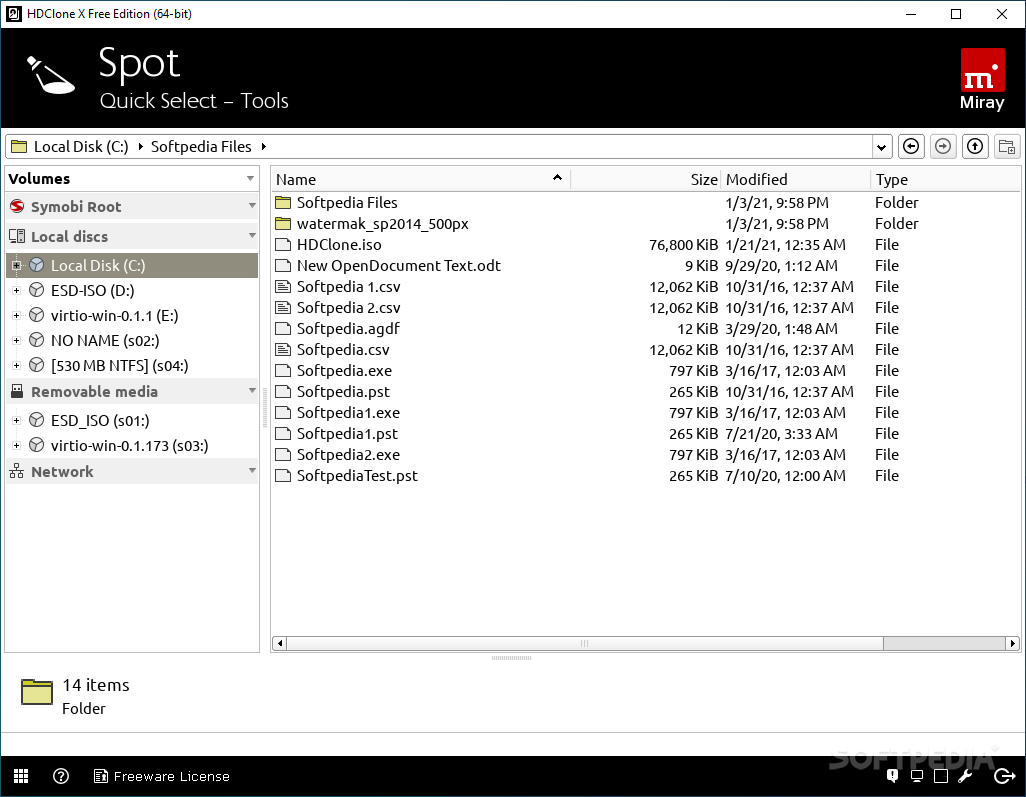This screenshot has height=797, width=1026.
Task: Select the Softpedia2.exe file
Action: tap(348, 455)
